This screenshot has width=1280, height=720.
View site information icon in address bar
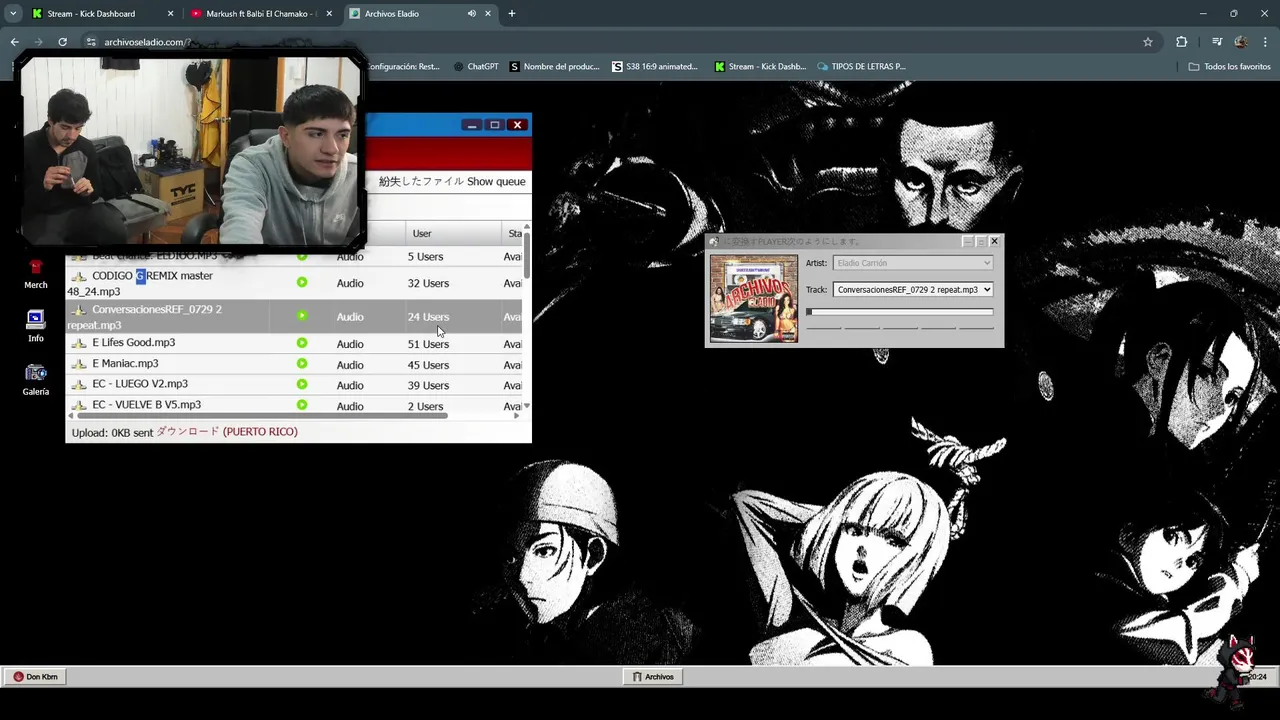91,42
